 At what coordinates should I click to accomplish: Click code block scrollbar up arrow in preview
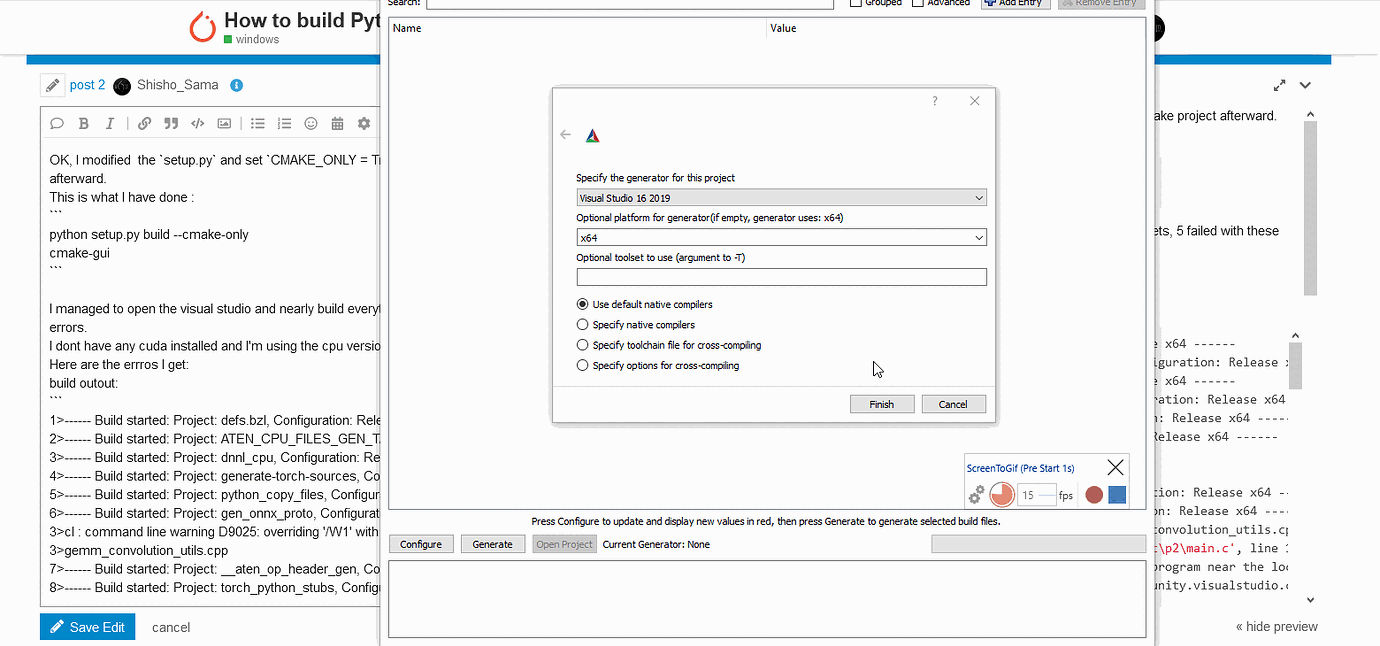point(1295,337)
